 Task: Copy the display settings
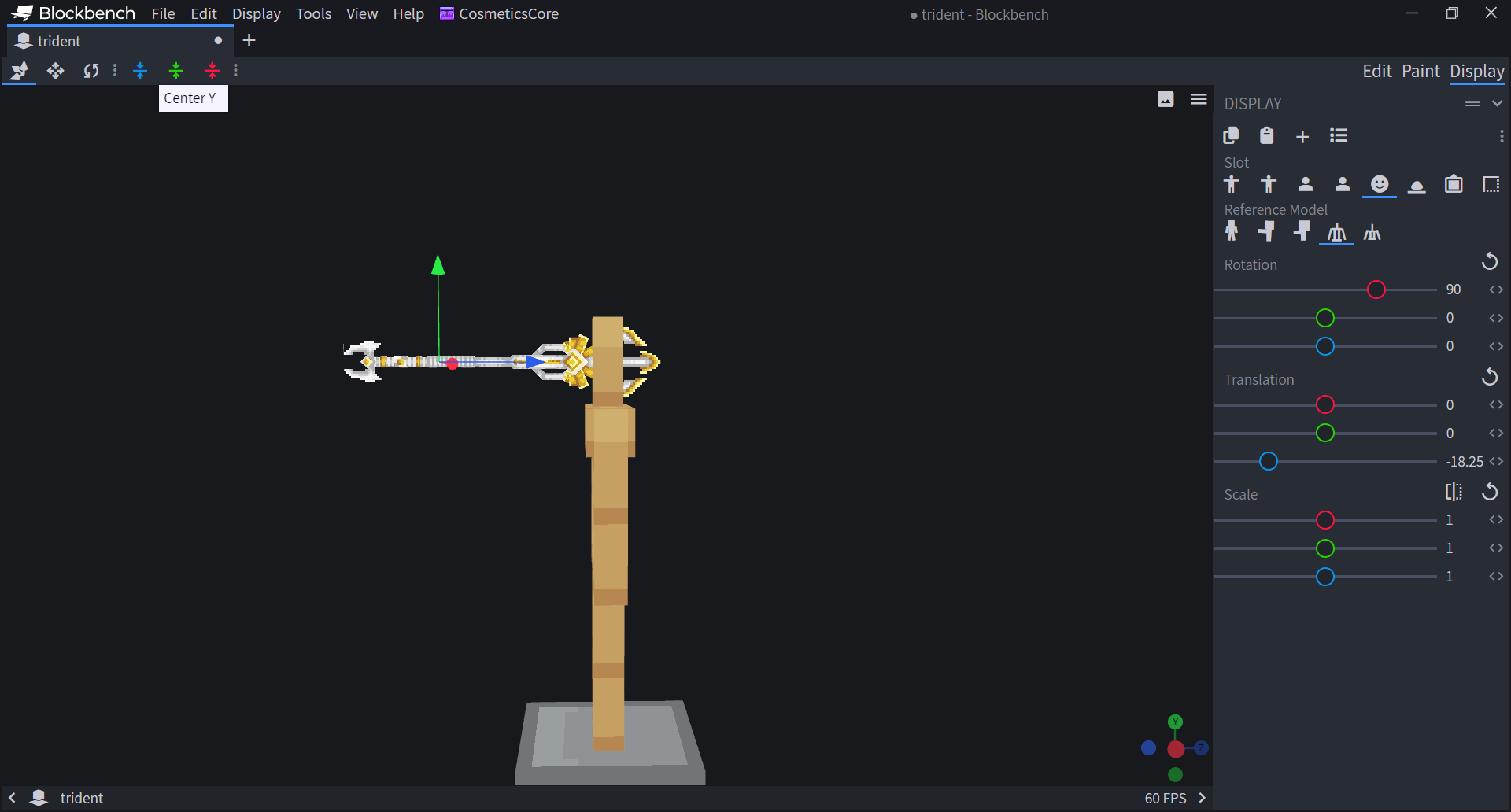coord(1231,136)
